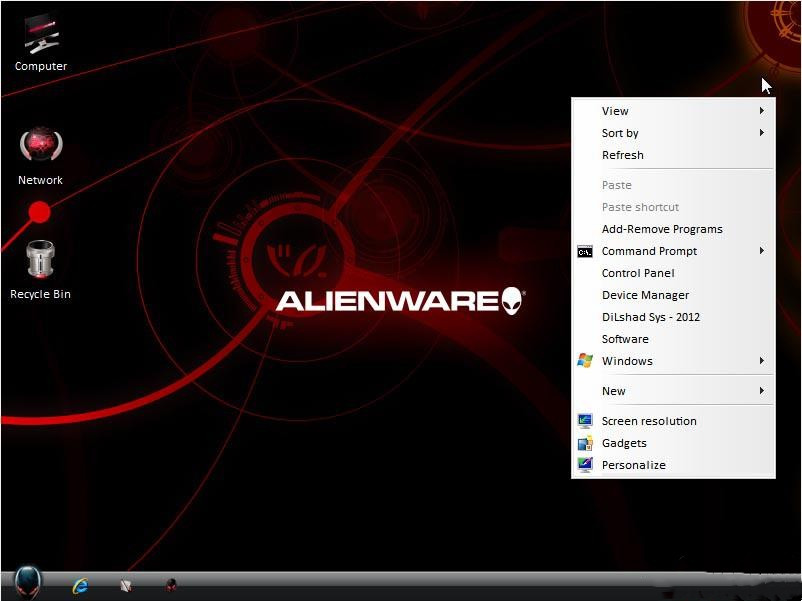Click the white pinned icon beside Internet Explorer

click(126, 585)
